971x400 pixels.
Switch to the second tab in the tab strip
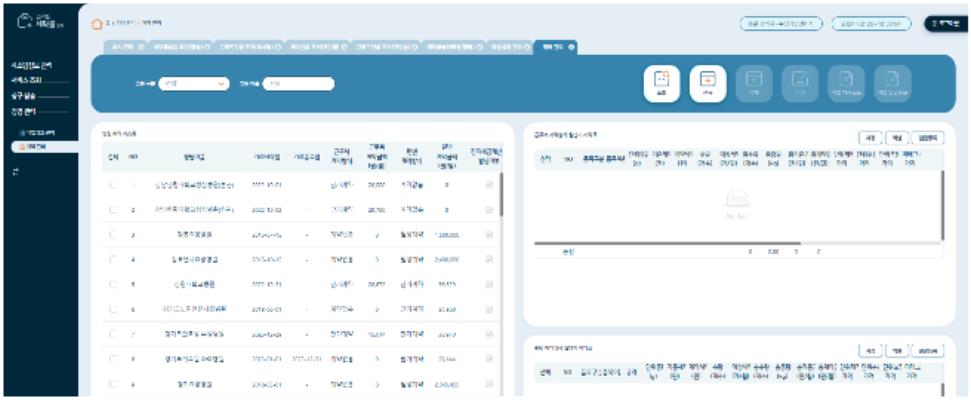click(x=181, y=47)
